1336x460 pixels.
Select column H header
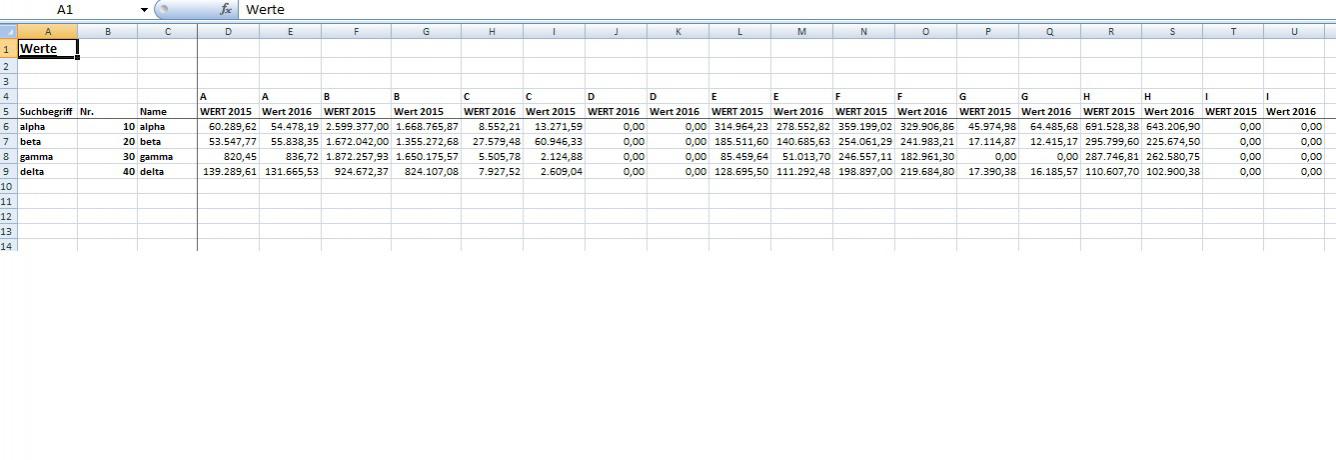click(493, 32)
